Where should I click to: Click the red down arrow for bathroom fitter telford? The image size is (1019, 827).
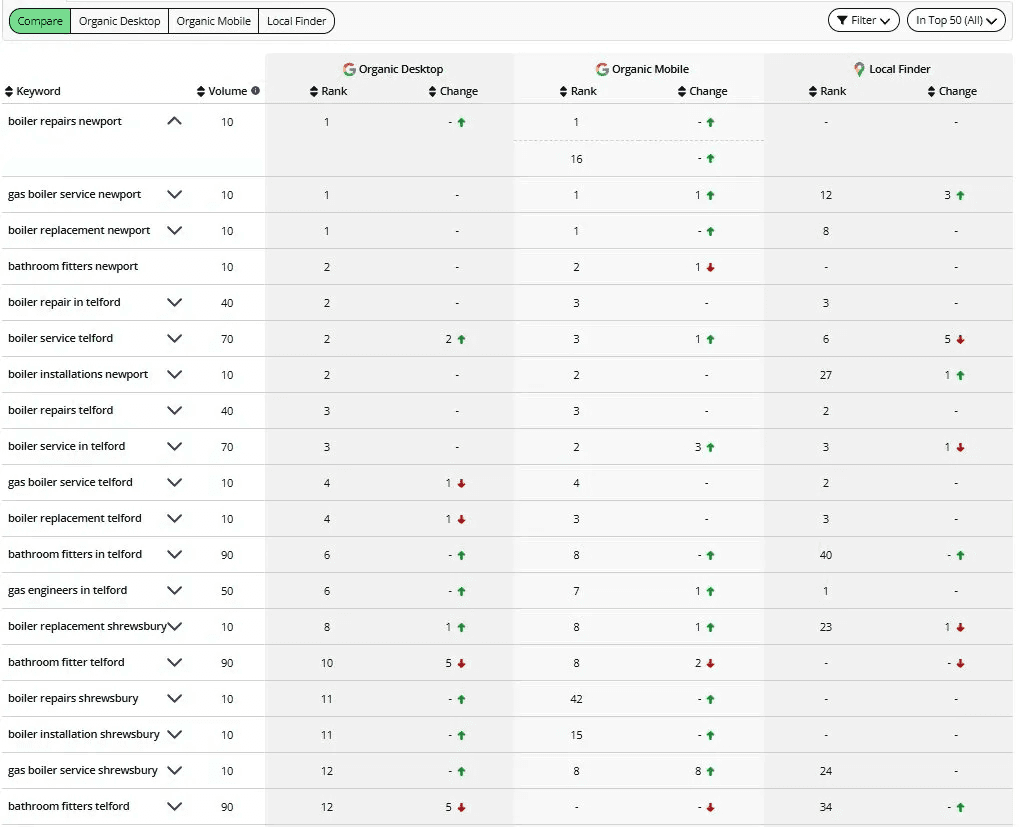point(462,663)
